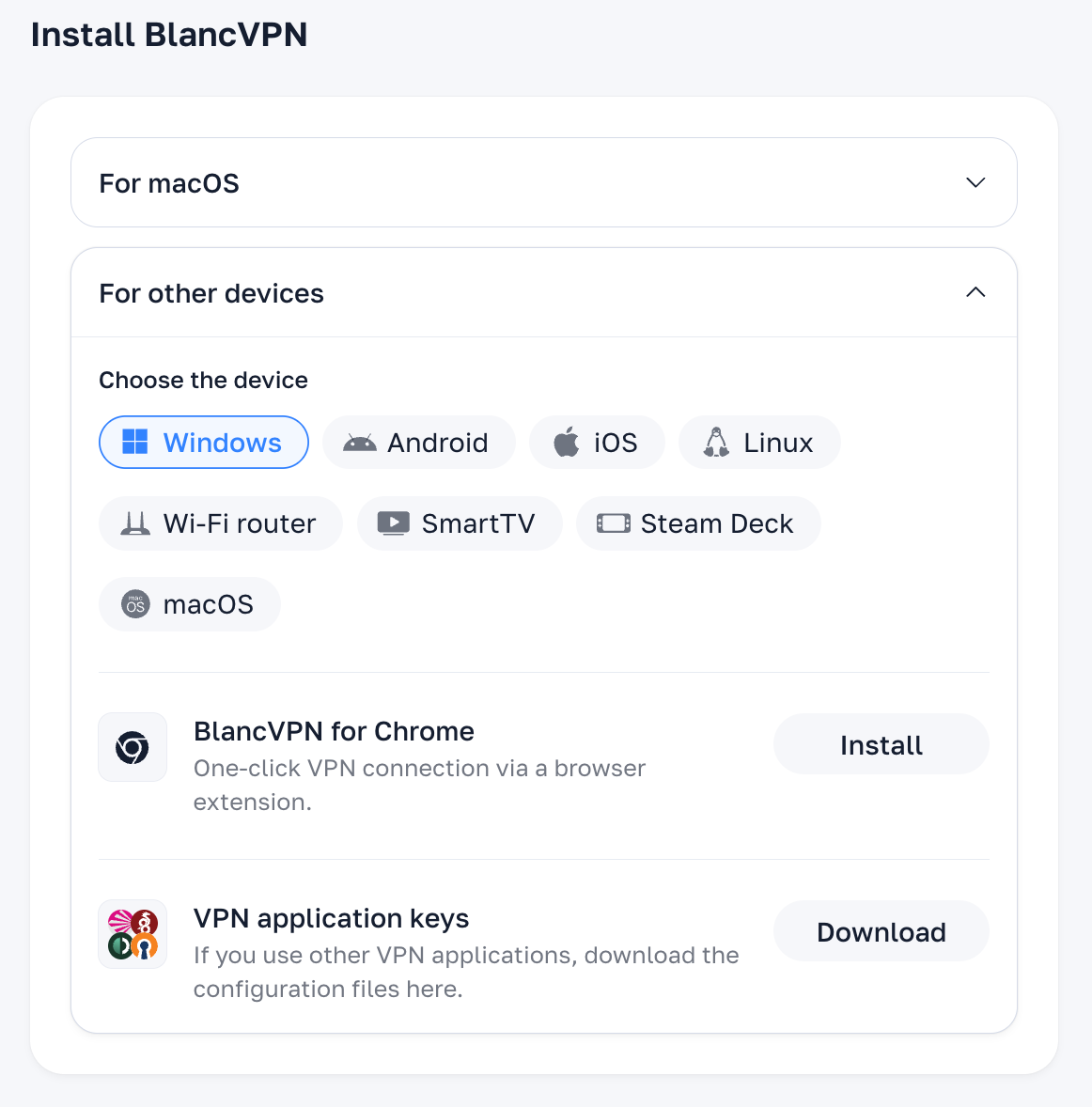1092x1107 pixels.
Task: Click the Wi-Fi router antenna icon
Action: click(x=135, y=523)
